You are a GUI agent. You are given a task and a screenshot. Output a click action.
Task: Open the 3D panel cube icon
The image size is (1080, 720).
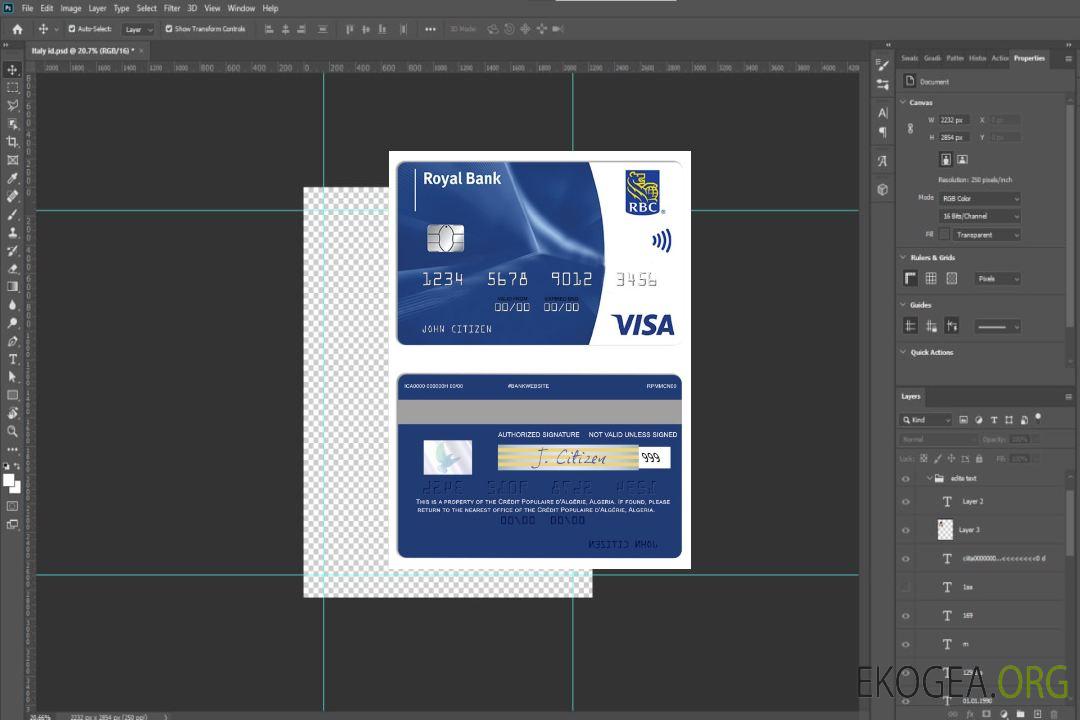pos(882,189)
